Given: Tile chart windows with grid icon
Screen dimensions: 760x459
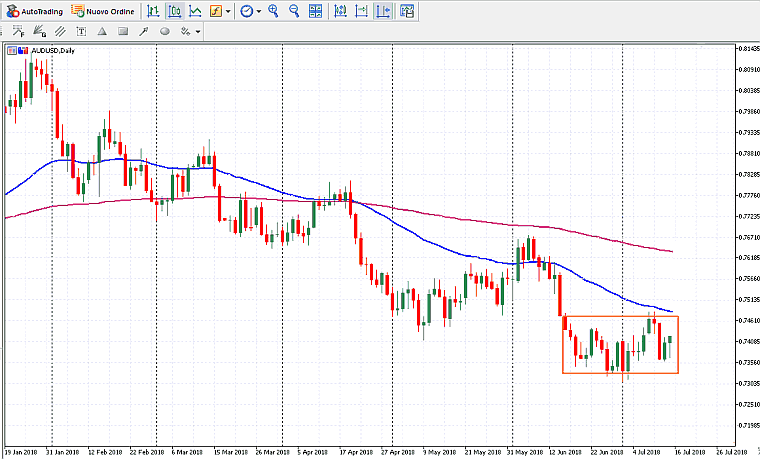Looking at the screenshot, I should [x=317, y=11].
